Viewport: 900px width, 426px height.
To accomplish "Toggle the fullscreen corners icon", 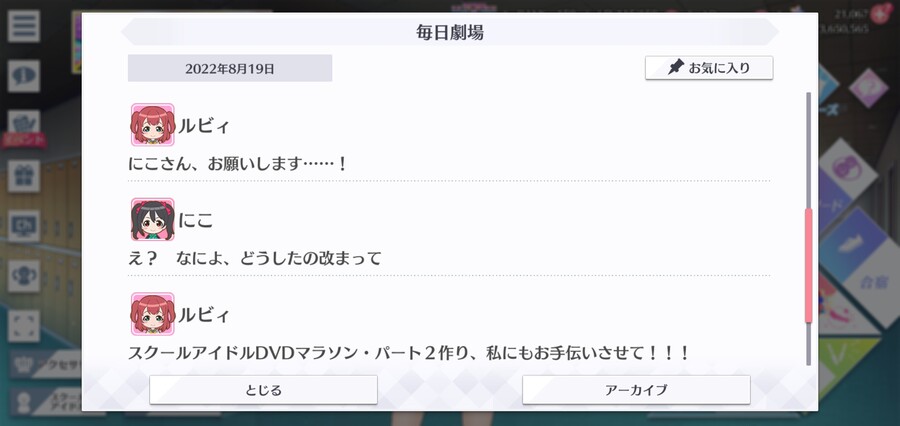I will click(24, 326).
